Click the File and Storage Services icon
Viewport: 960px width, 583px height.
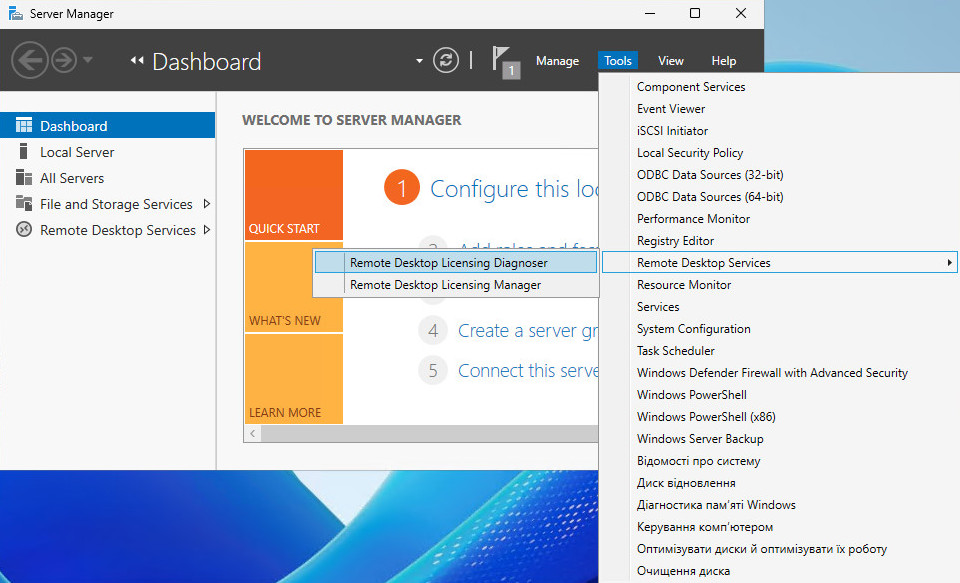tap(24, 203)
